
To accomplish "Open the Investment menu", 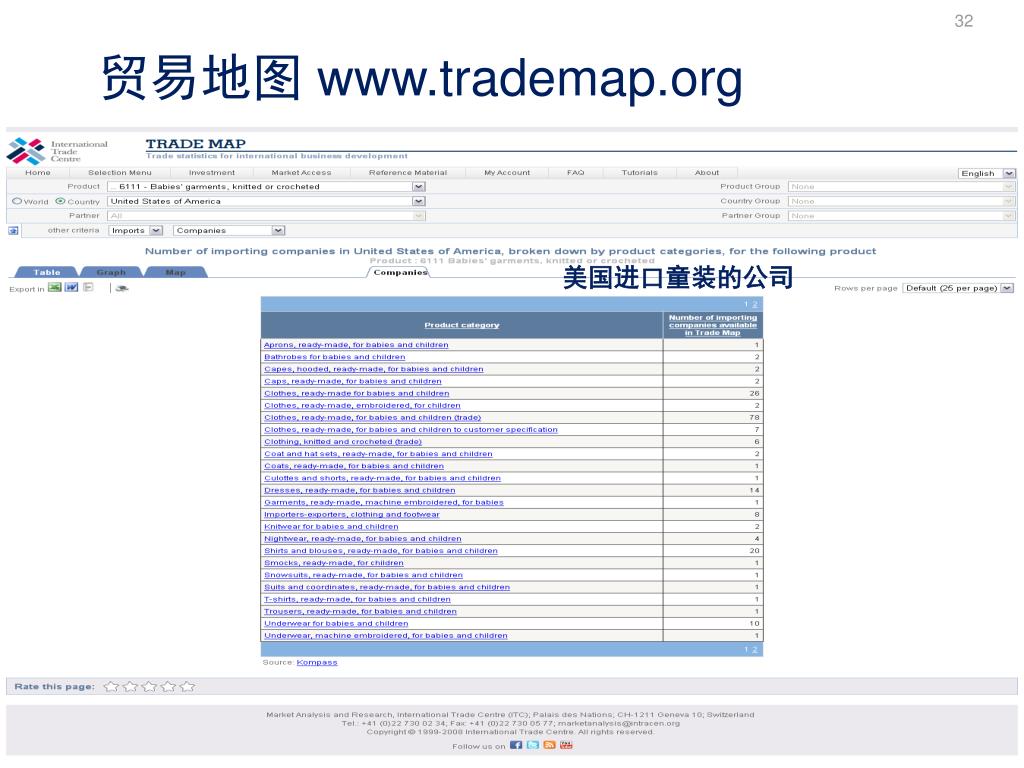I will point(212,172).
